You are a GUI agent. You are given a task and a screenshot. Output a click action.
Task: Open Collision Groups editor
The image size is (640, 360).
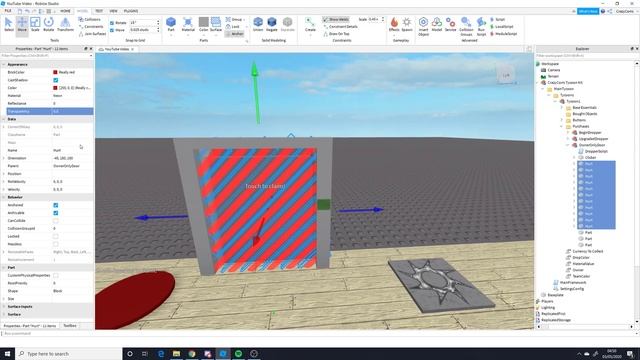(466, 27)
